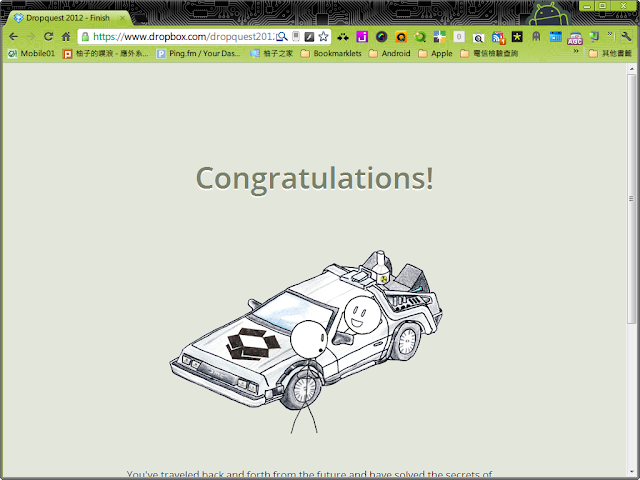The image size is (640, 480).
Task: Click the ABC spell-check extension icon
Action: [575, 38]
